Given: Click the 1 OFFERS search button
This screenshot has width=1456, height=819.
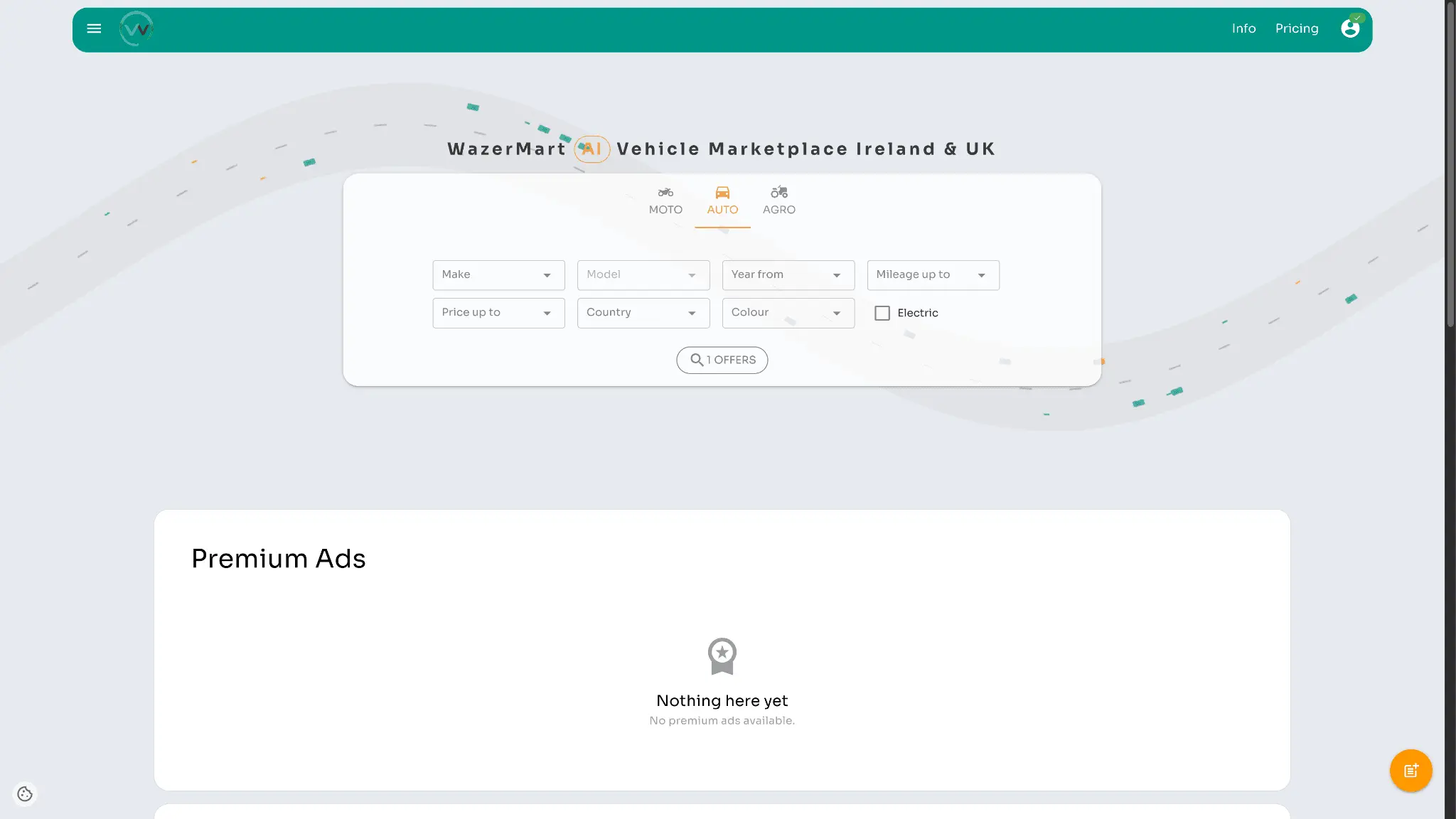Looking at the screenshot, I should coord(722,360).
